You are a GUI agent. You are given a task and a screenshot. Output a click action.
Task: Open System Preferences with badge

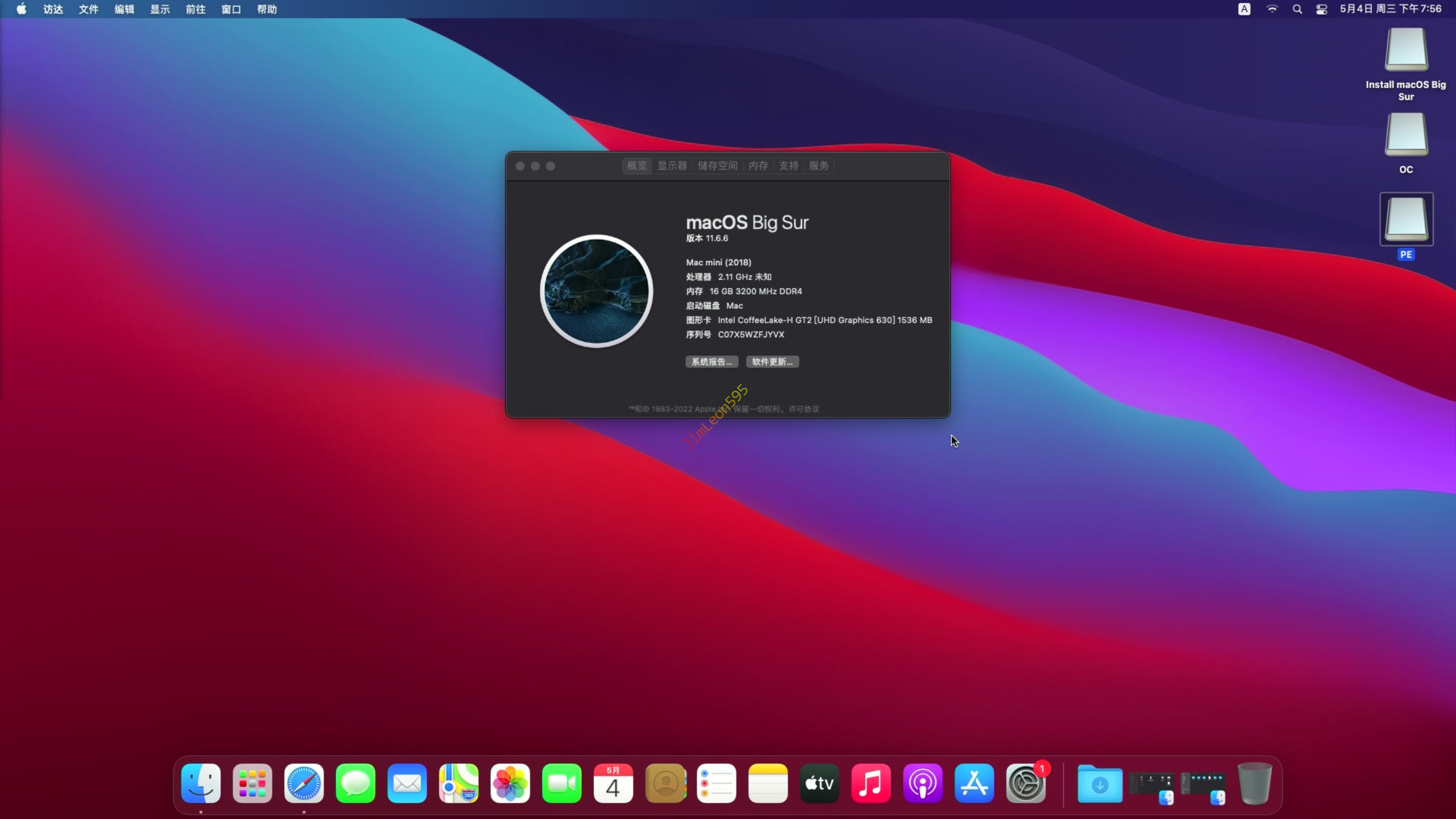coord(1025,783)
